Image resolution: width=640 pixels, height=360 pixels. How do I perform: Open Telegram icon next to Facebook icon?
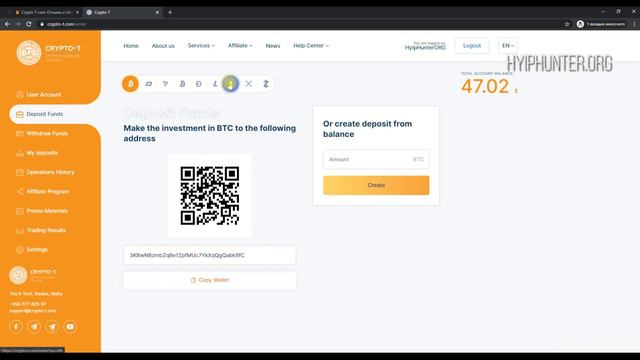pyautogui.click(x=34, y=327)
